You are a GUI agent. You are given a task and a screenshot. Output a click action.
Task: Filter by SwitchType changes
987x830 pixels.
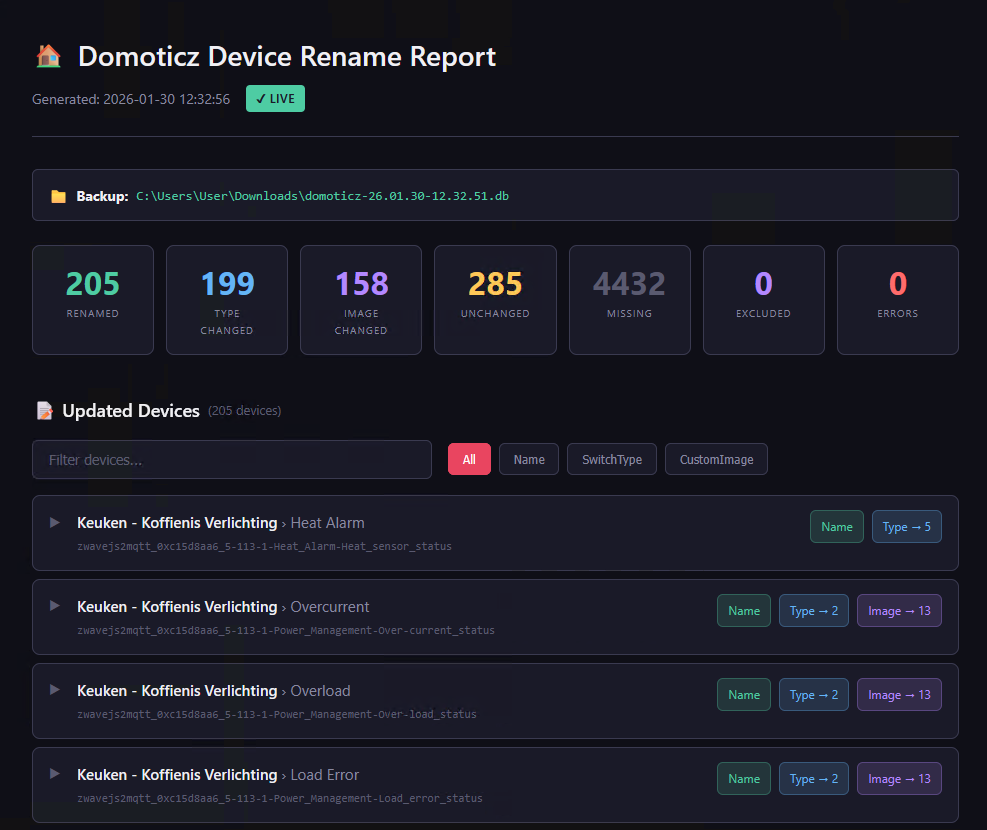tap(611, 460)
